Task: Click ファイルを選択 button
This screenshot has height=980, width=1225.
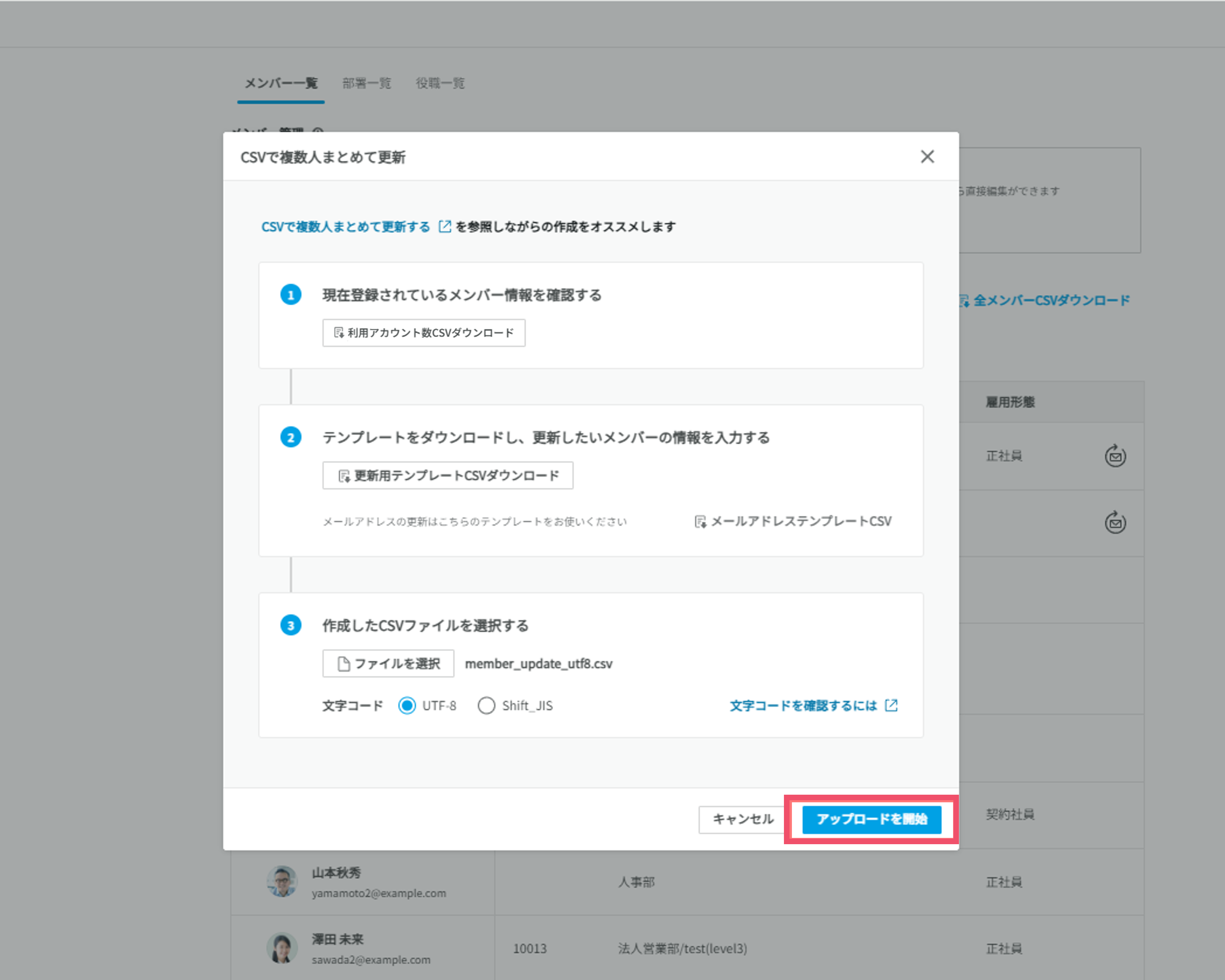Action: coord(388,664)
